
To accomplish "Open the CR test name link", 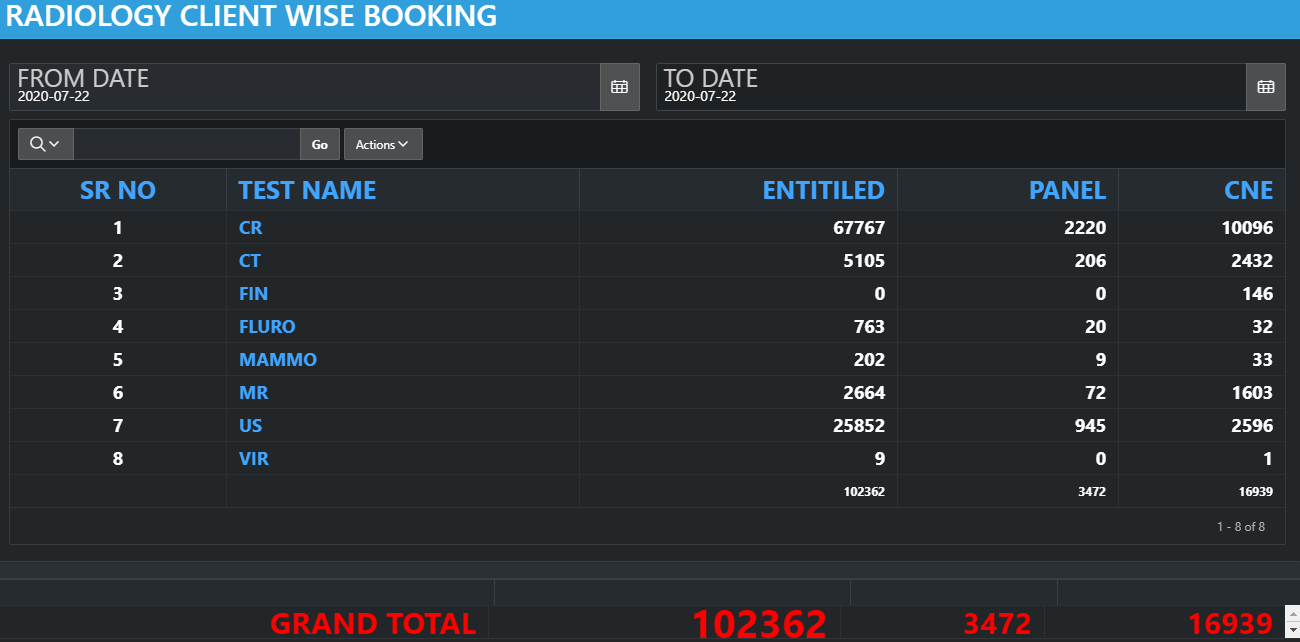I will [x=250, y=228].
